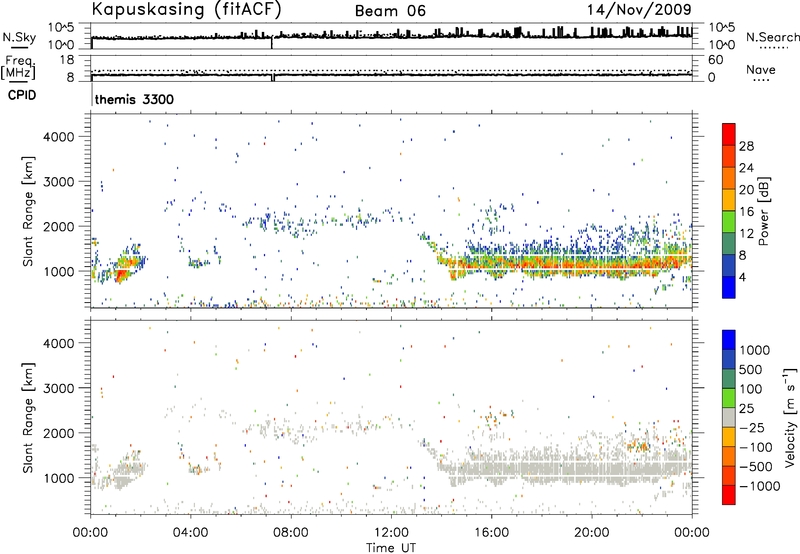
Task: Pick the red bottom segment of velocity colorbar
Action: 729,495
